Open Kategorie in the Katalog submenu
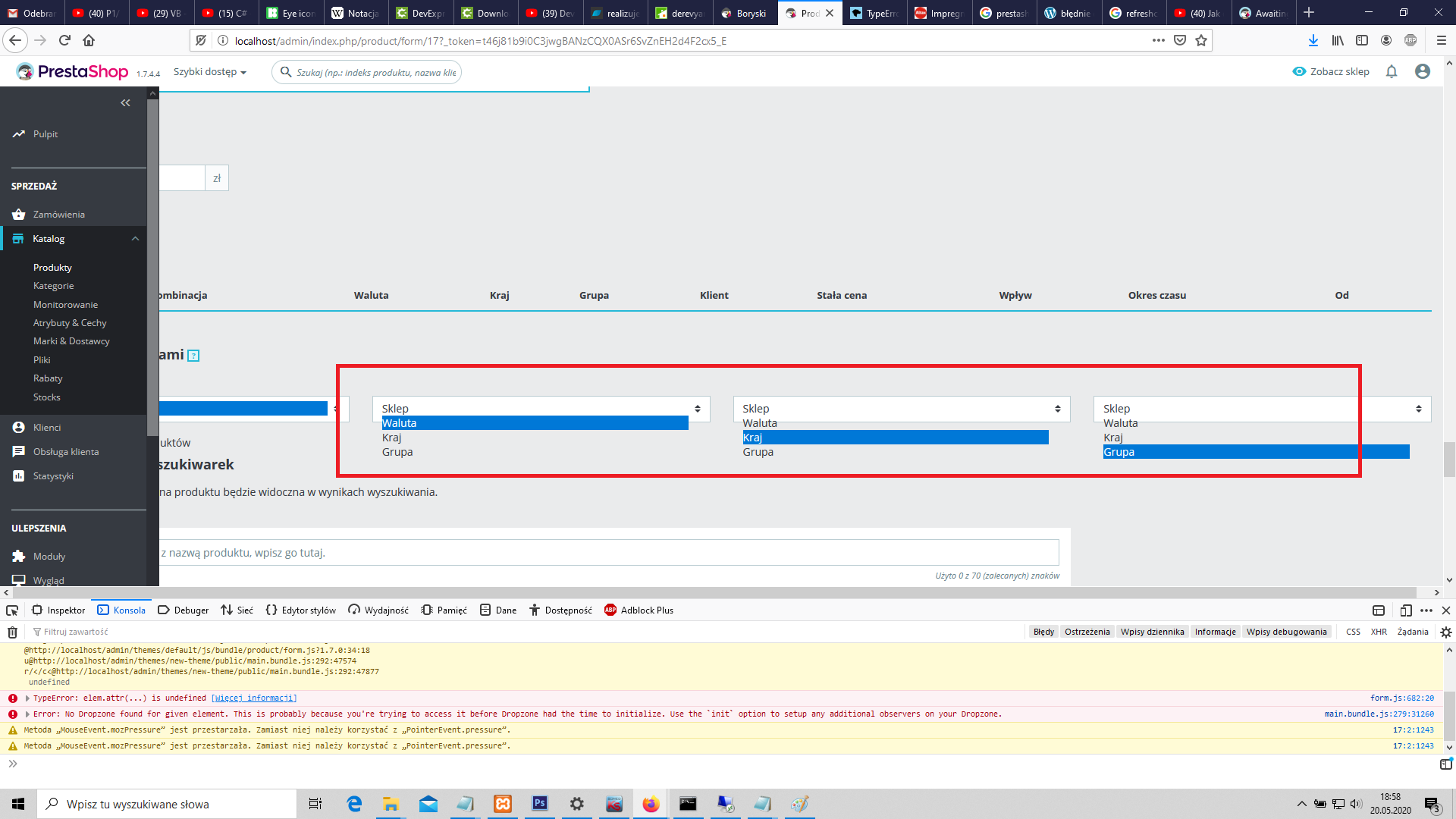Screen dimensions: 1456x819 [53, 286]
